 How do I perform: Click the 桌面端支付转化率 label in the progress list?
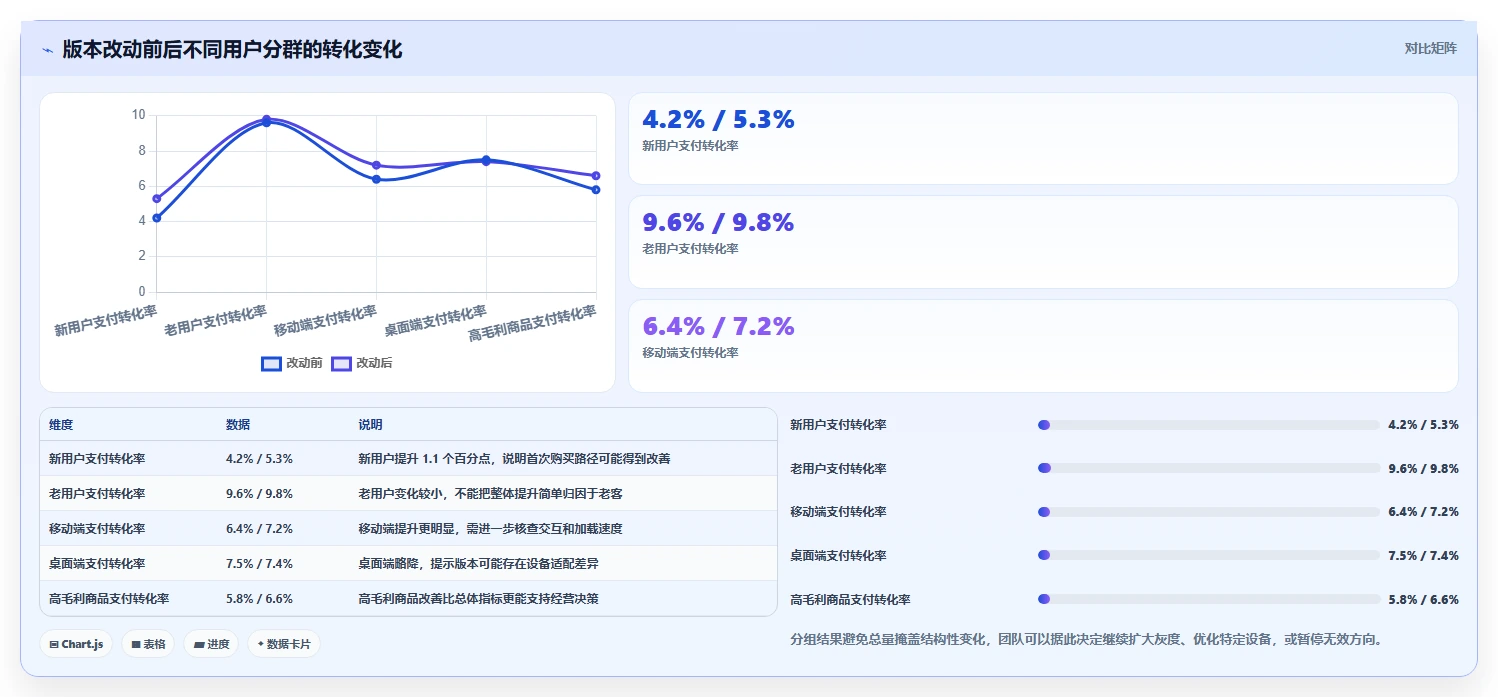(838, 555)
